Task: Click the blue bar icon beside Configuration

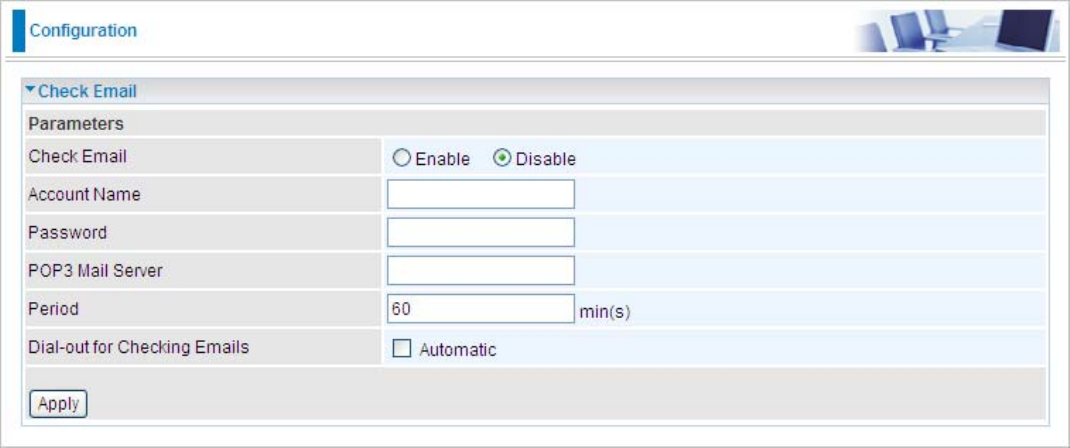Action: pyautogui.click(x=18, y=31)
